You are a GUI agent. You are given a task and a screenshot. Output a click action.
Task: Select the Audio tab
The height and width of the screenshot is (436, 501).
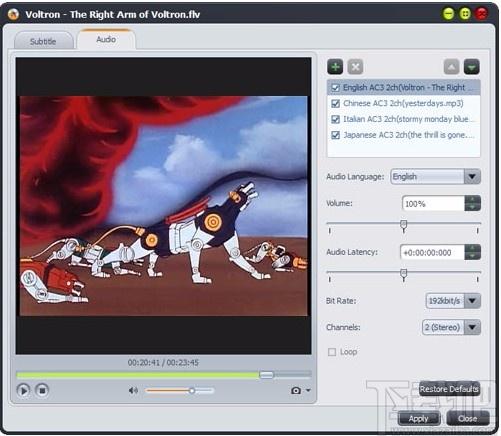[x=106, y=39]
